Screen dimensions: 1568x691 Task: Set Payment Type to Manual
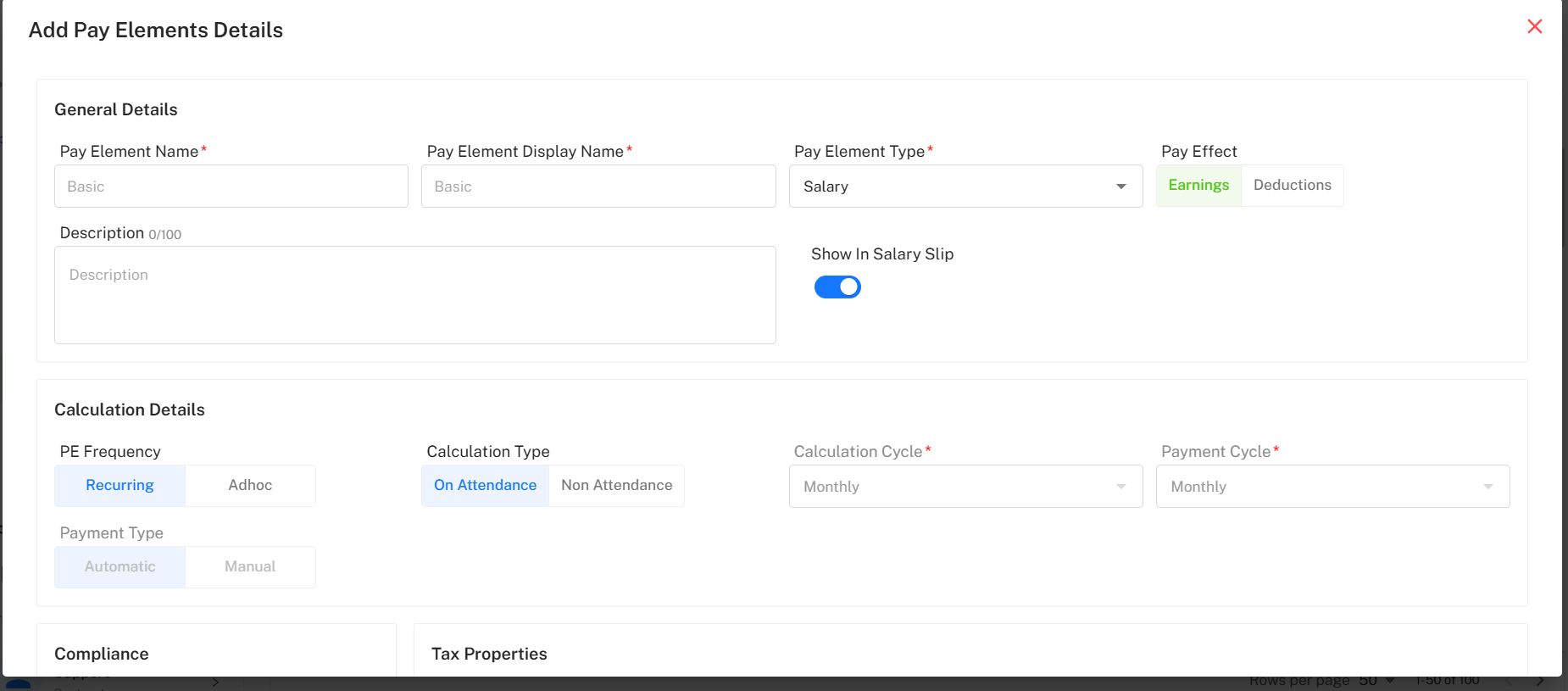[250, 567]
